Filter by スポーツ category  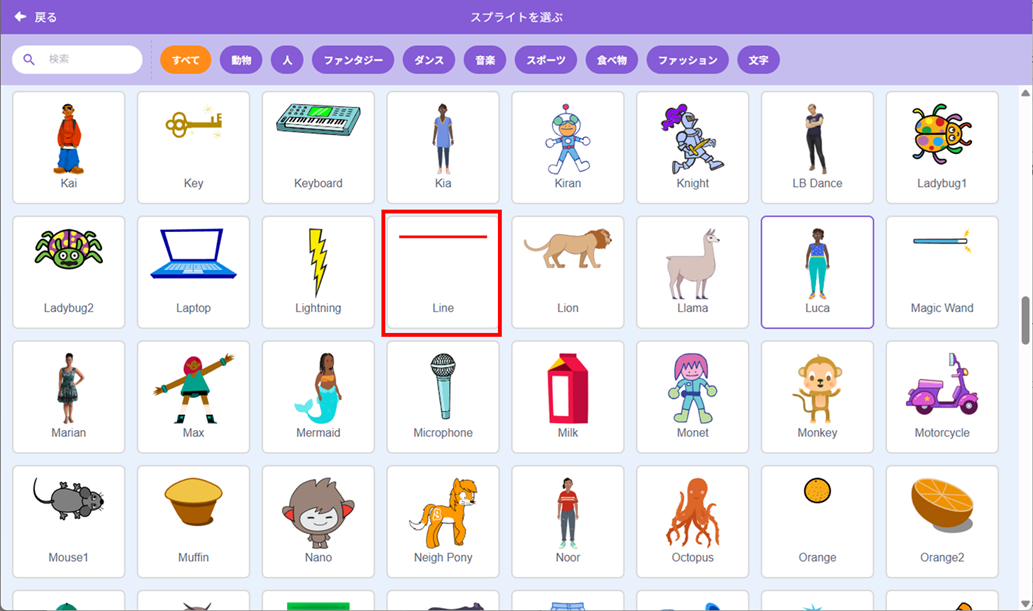tap(546, 60)
